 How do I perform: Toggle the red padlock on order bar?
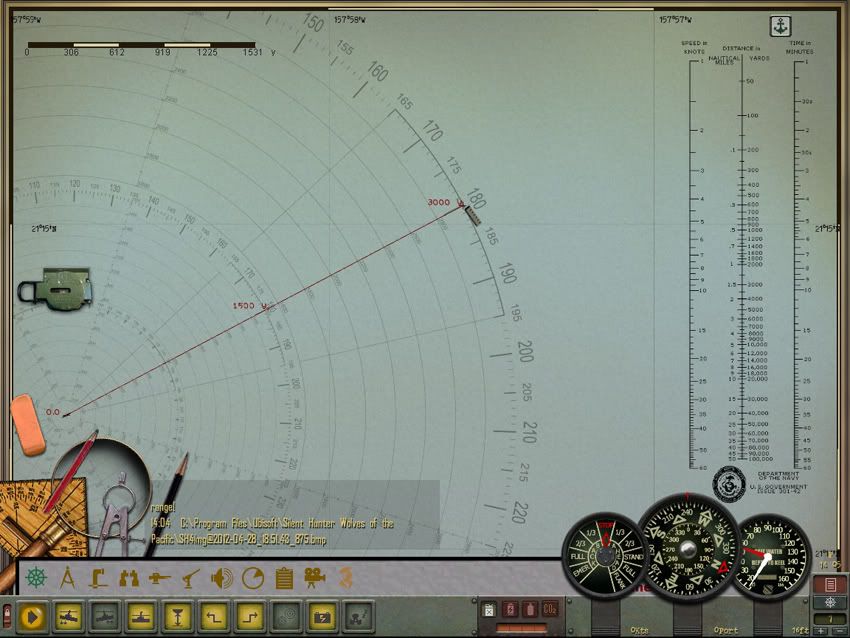pos(7,616)
